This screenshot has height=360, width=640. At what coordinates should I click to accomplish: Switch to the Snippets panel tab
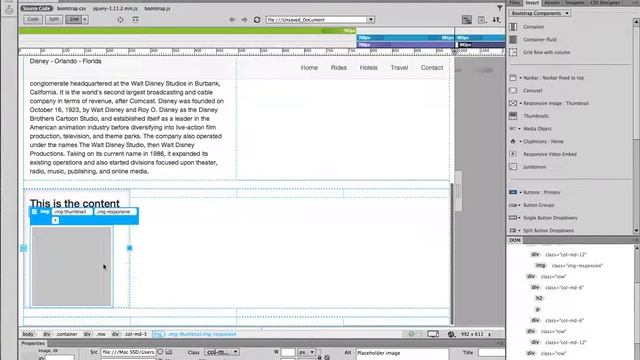click(x=574, y=3)
